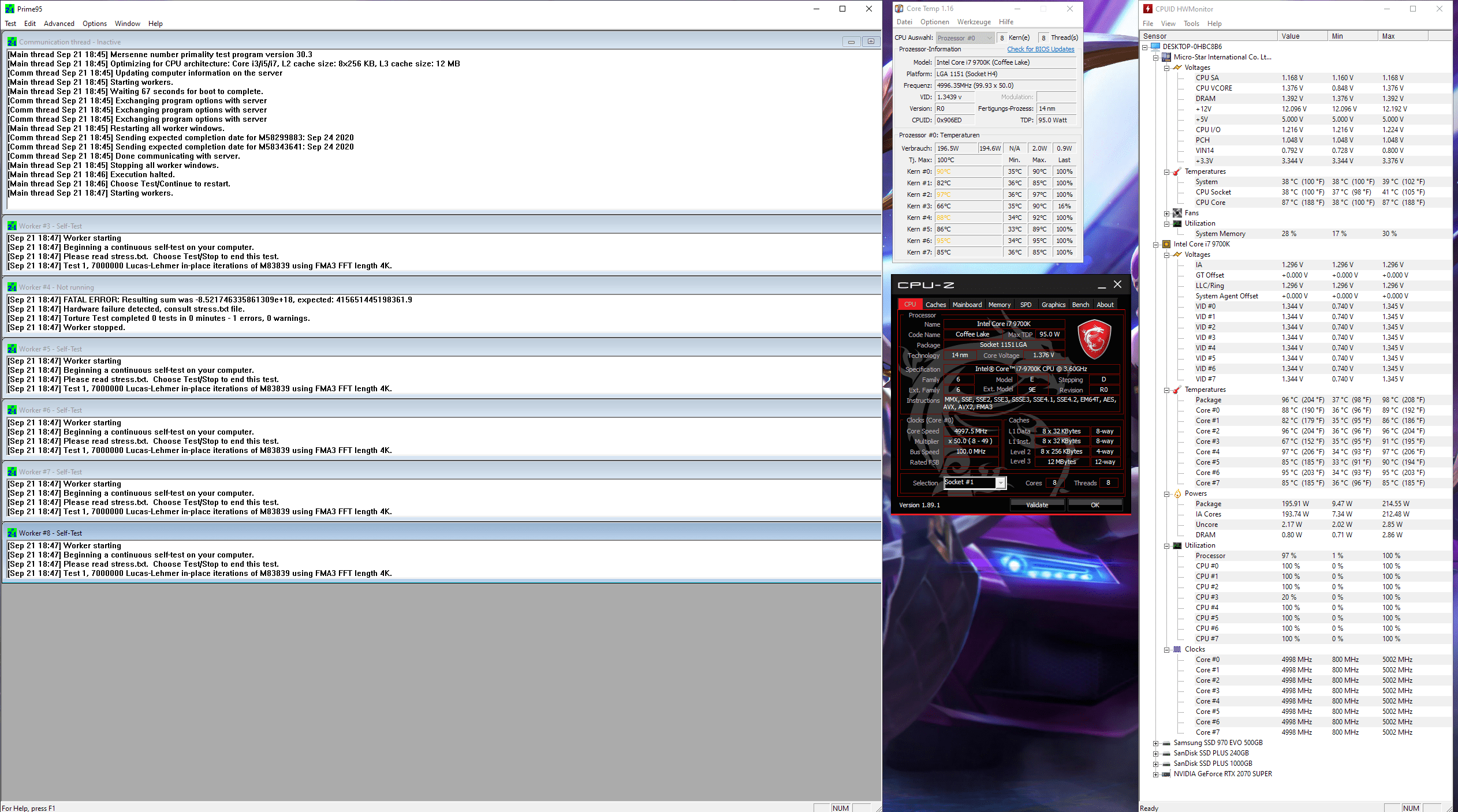
Task: Click the Worker #8 window icon
Action: click(x=12, y=533)
